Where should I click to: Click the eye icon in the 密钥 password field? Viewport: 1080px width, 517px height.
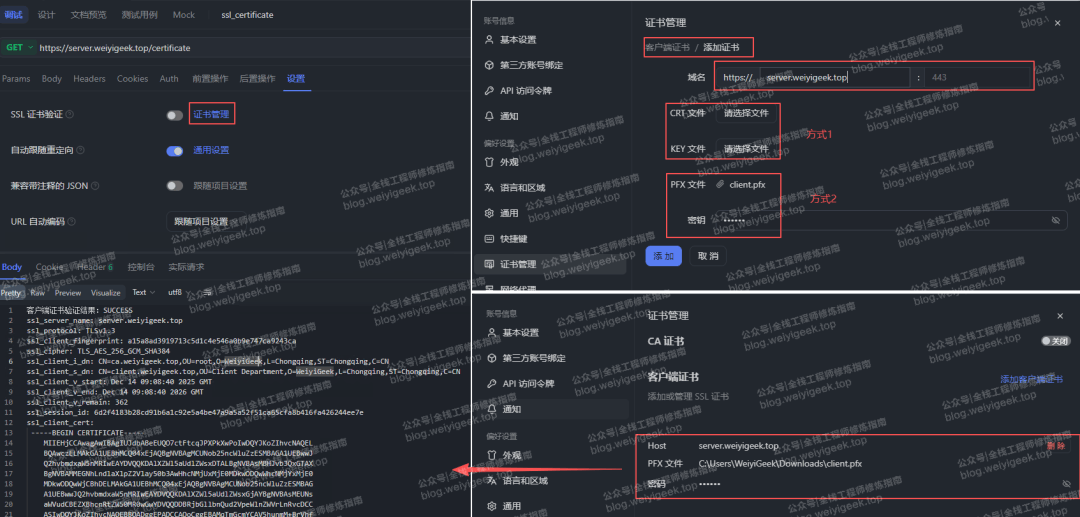tap(1055, 220)
